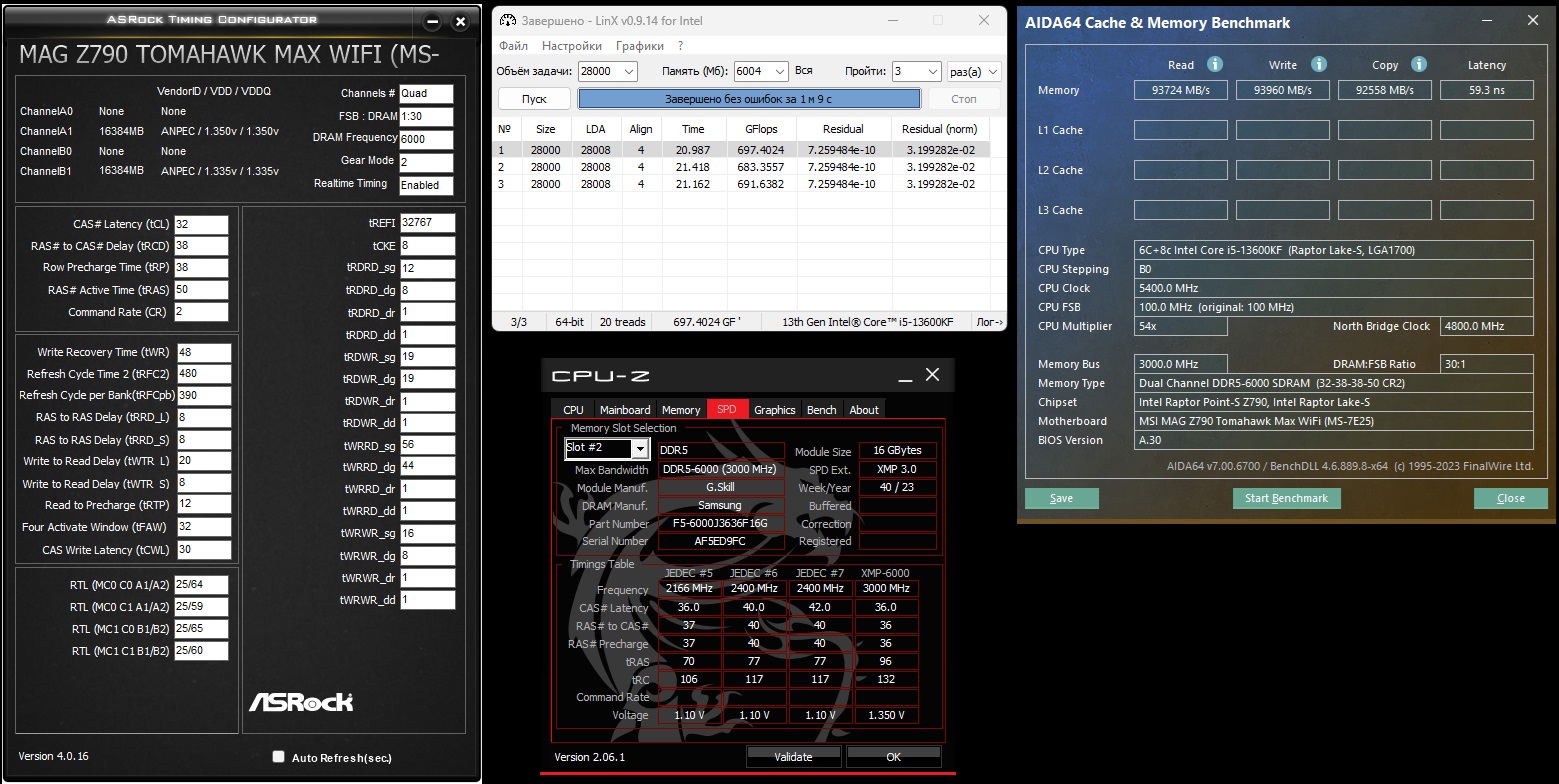Open the Настройки menu in LinX

572,46
